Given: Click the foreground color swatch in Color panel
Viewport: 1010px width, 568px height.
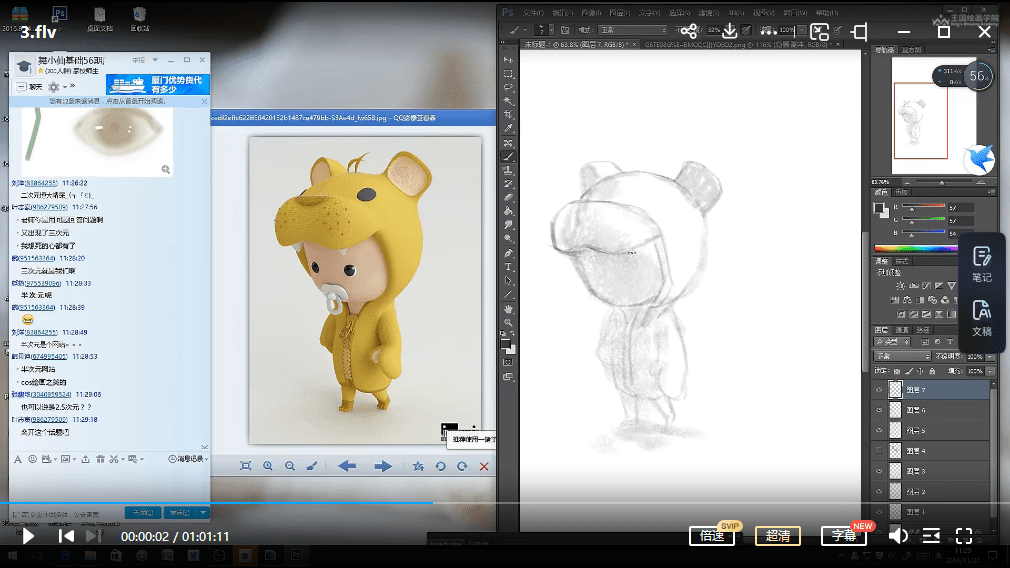Looking at the screenshot, I should pyautogui.click(x=878, y=207).
